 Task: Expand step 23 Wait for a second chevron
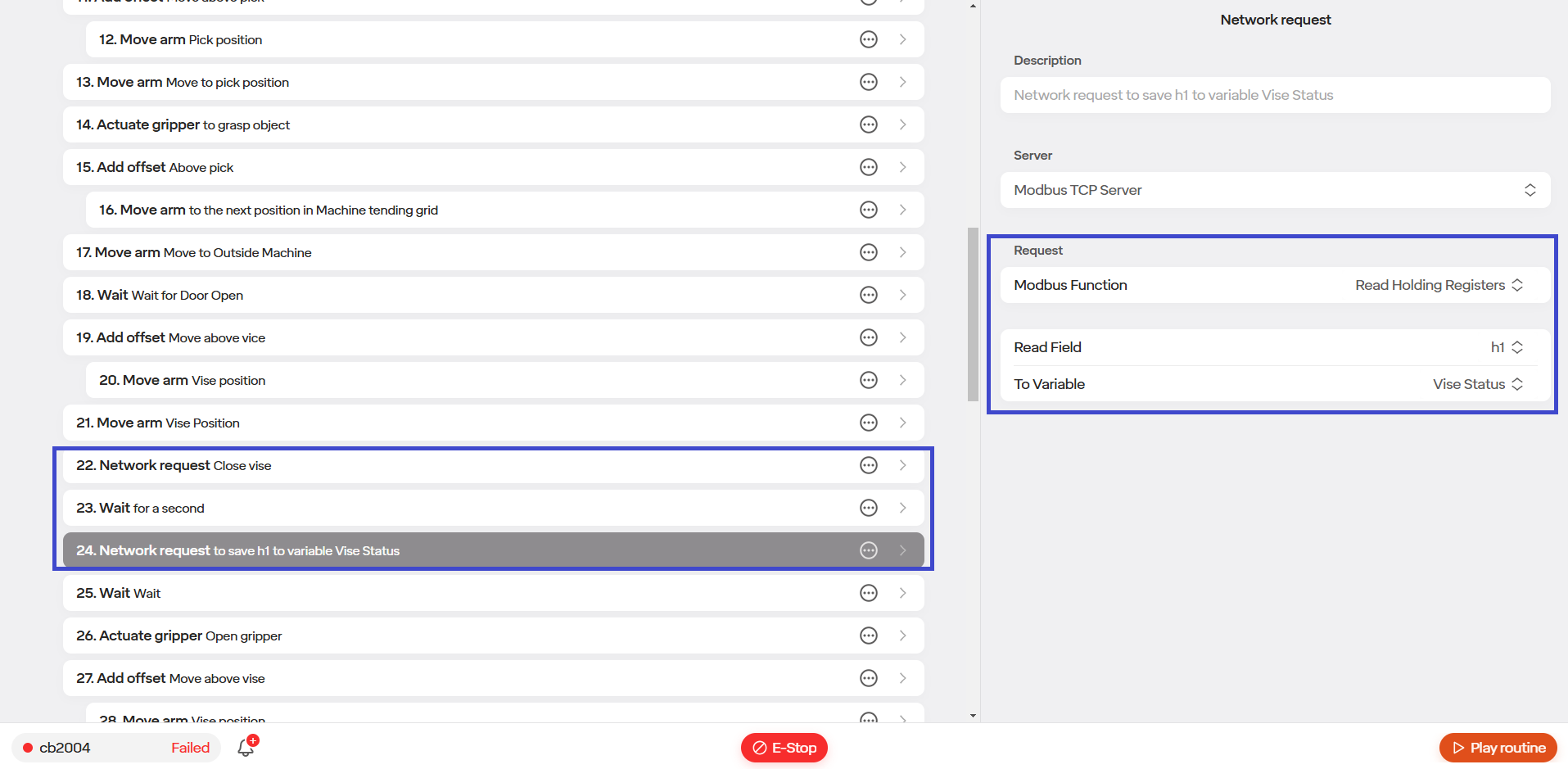tap(902, 508)
